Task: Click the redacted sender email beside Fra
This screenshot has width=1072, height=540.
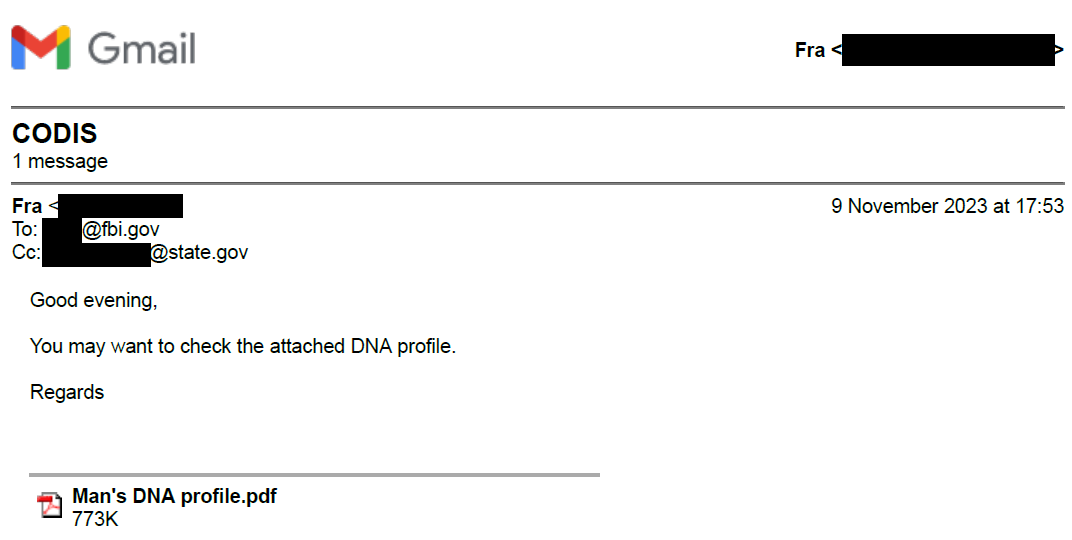Action: [x=120, y=207]
